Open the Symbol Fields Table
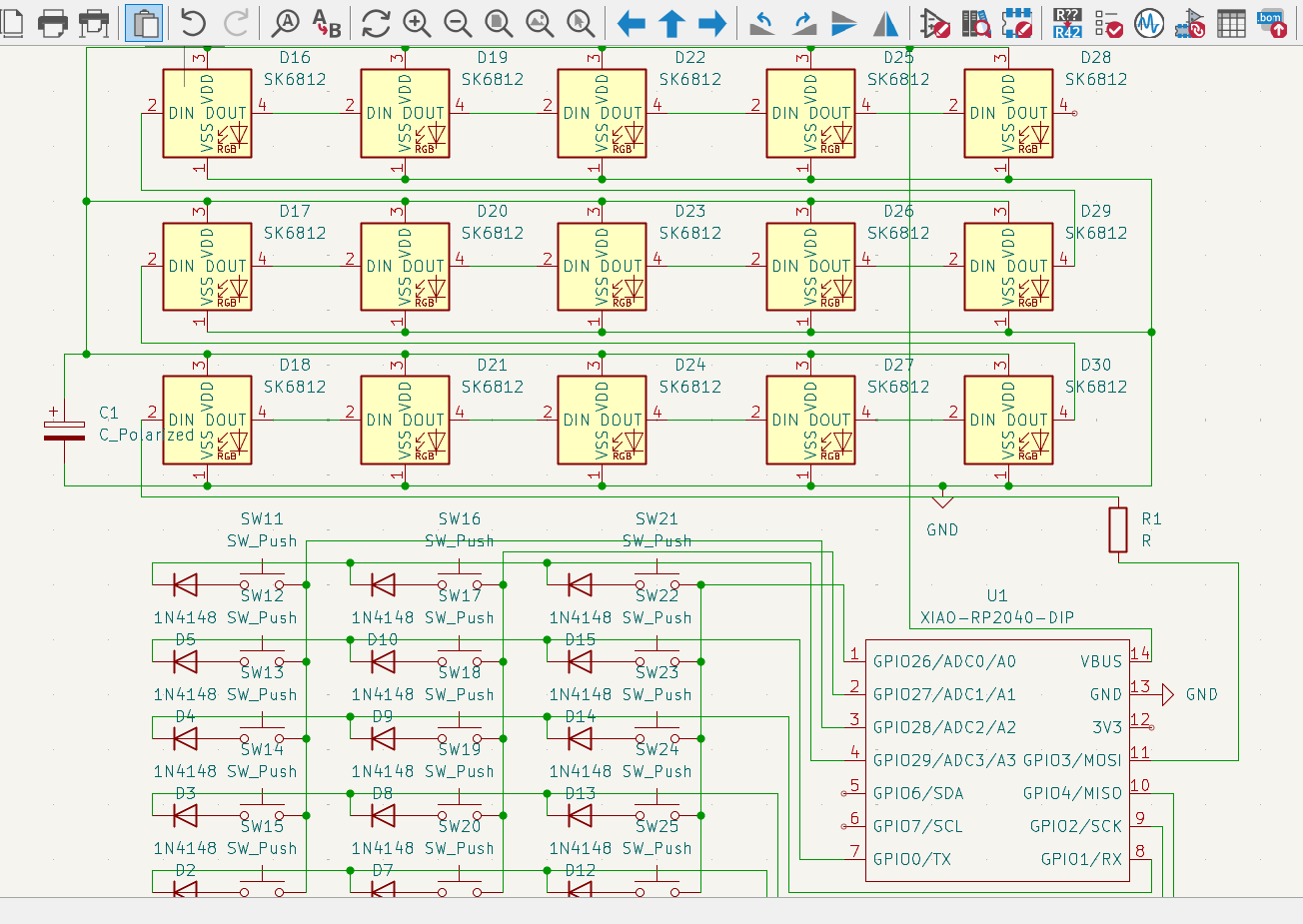Screen dimensions: 1303x924 pos(1231,22)
